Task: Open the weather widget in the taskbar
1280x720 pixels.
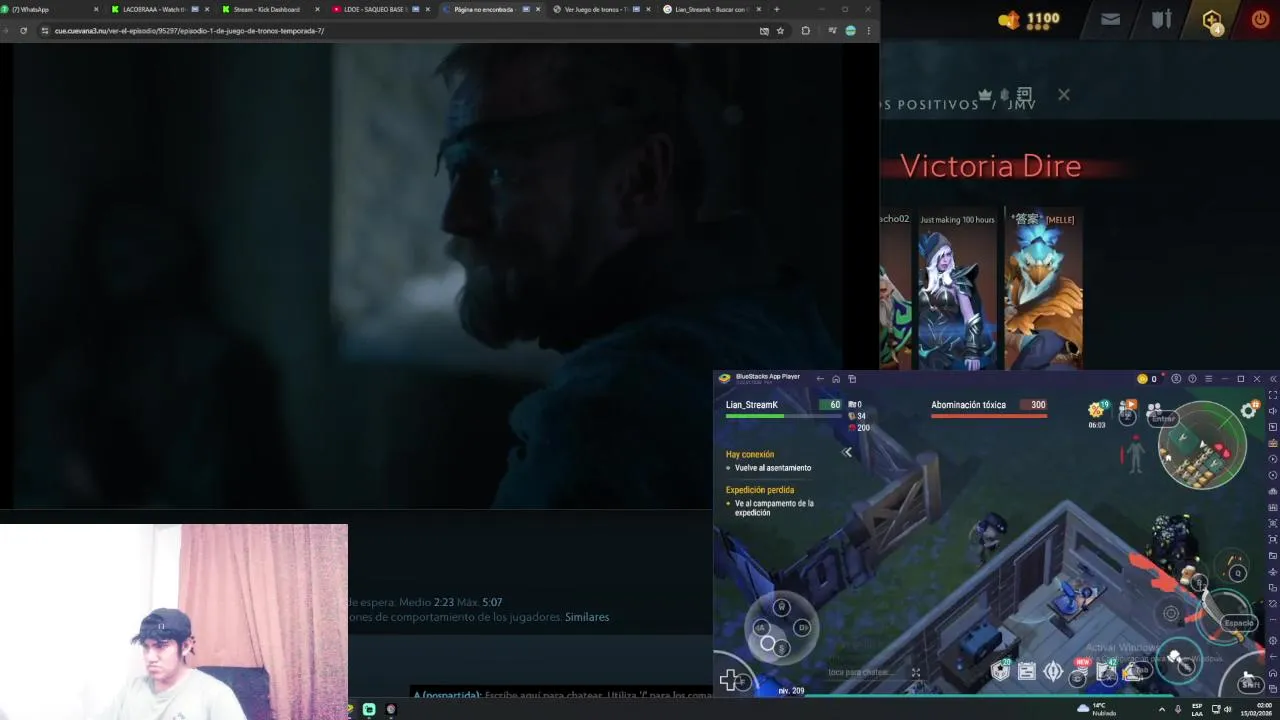Action: point(1098,709)
